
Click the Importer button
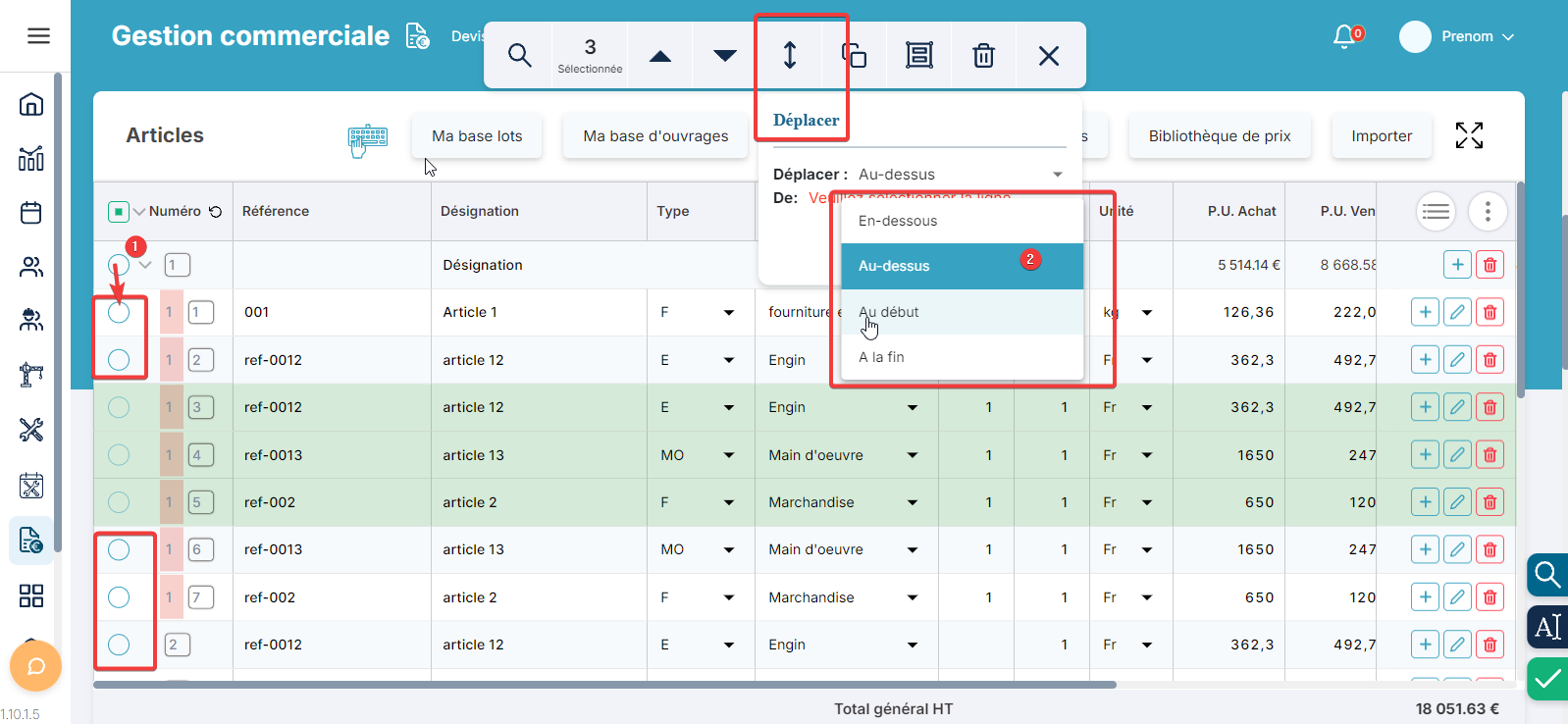tap(1381, 136)
